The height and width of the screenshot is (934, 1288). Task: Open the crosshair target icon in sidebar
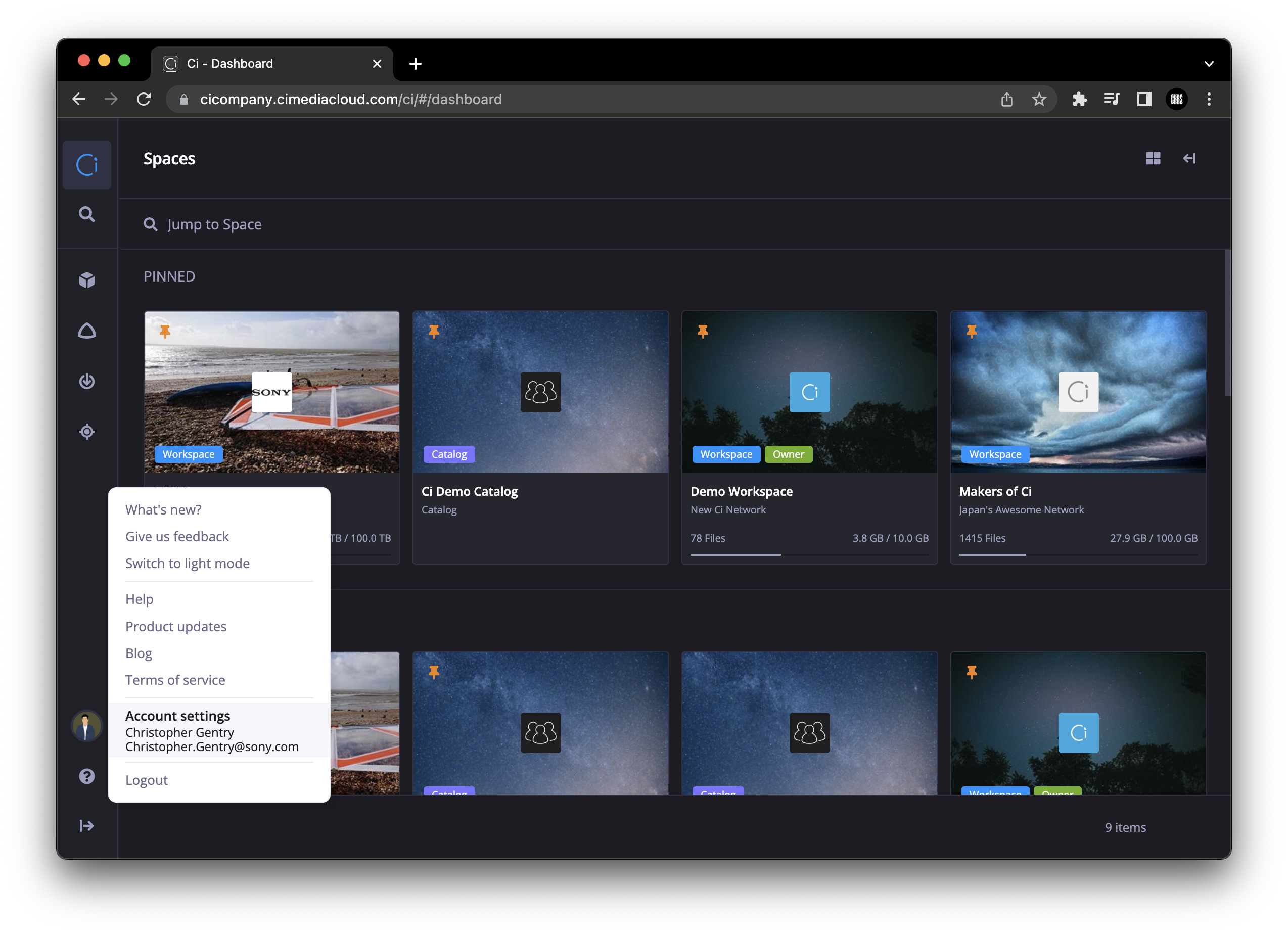click(x=87, y=432)
